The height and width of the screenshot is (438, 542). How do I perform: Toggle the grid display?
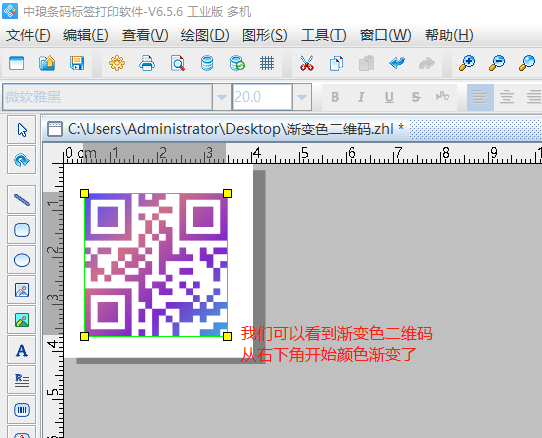(x=267, y=63)
